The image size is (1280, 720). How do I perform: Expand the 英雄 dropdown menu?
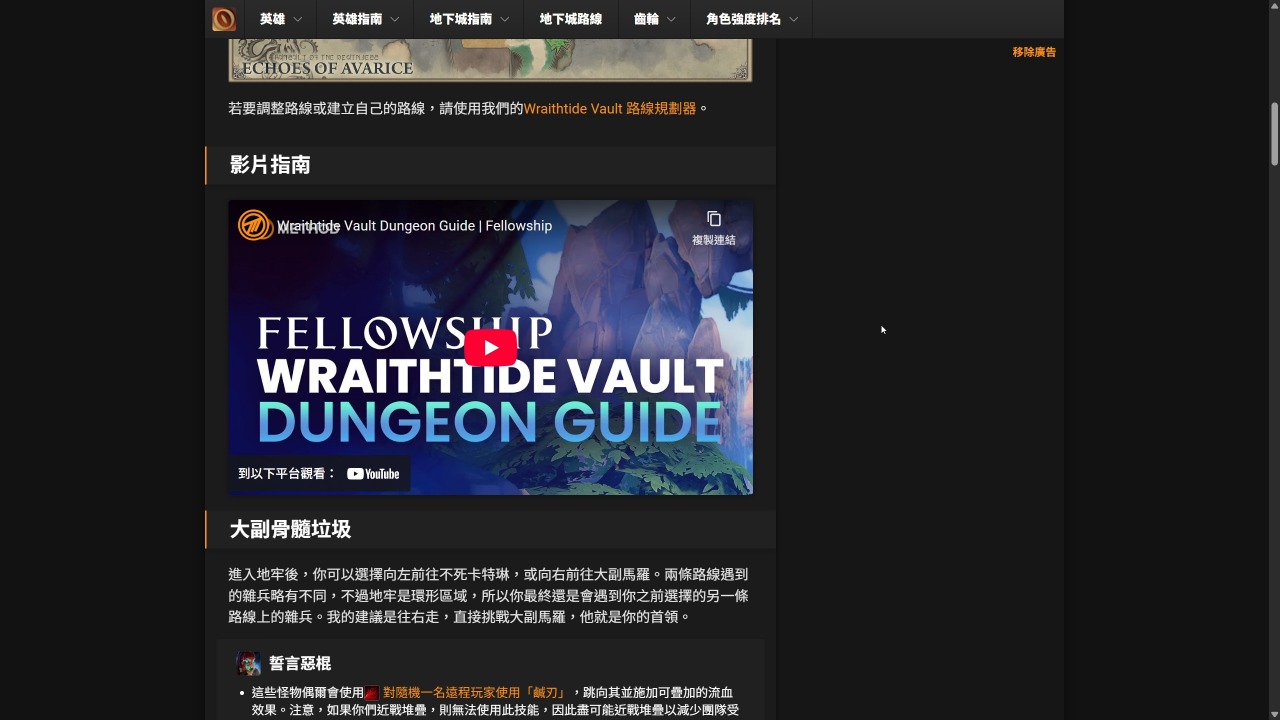(x=280, y=19)
